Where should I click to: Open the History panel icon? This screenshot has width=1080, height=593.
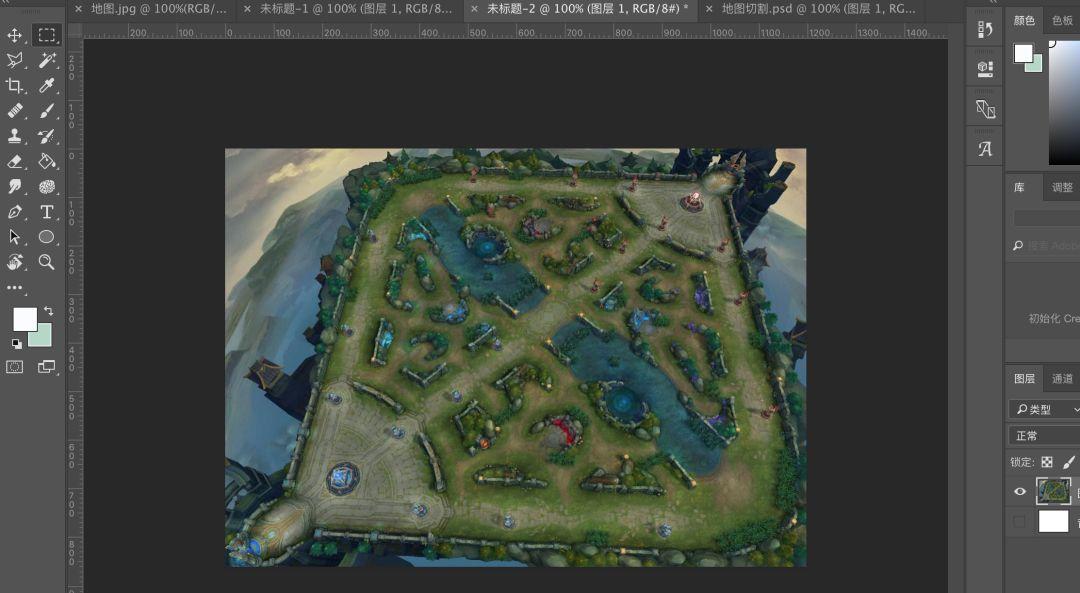985,29
